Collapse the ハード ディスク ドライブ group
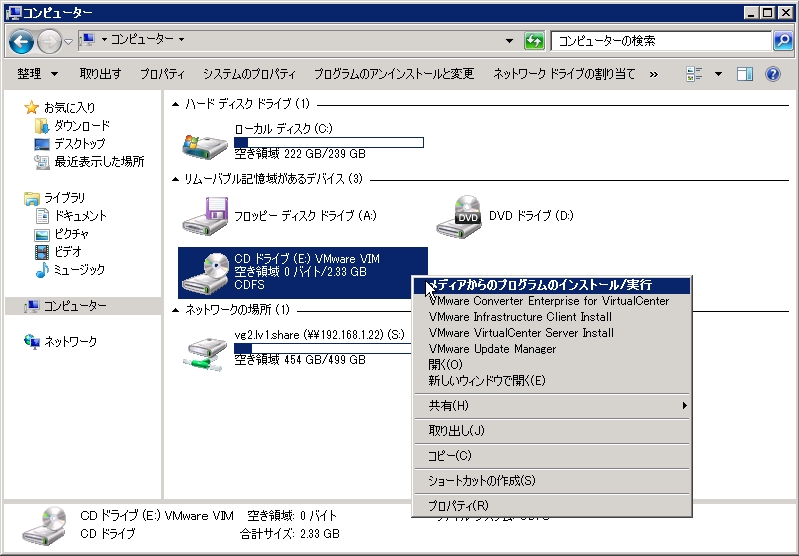The height and width of the screenshot is (556, 799). pyautogui.click(x=176, y=104)
